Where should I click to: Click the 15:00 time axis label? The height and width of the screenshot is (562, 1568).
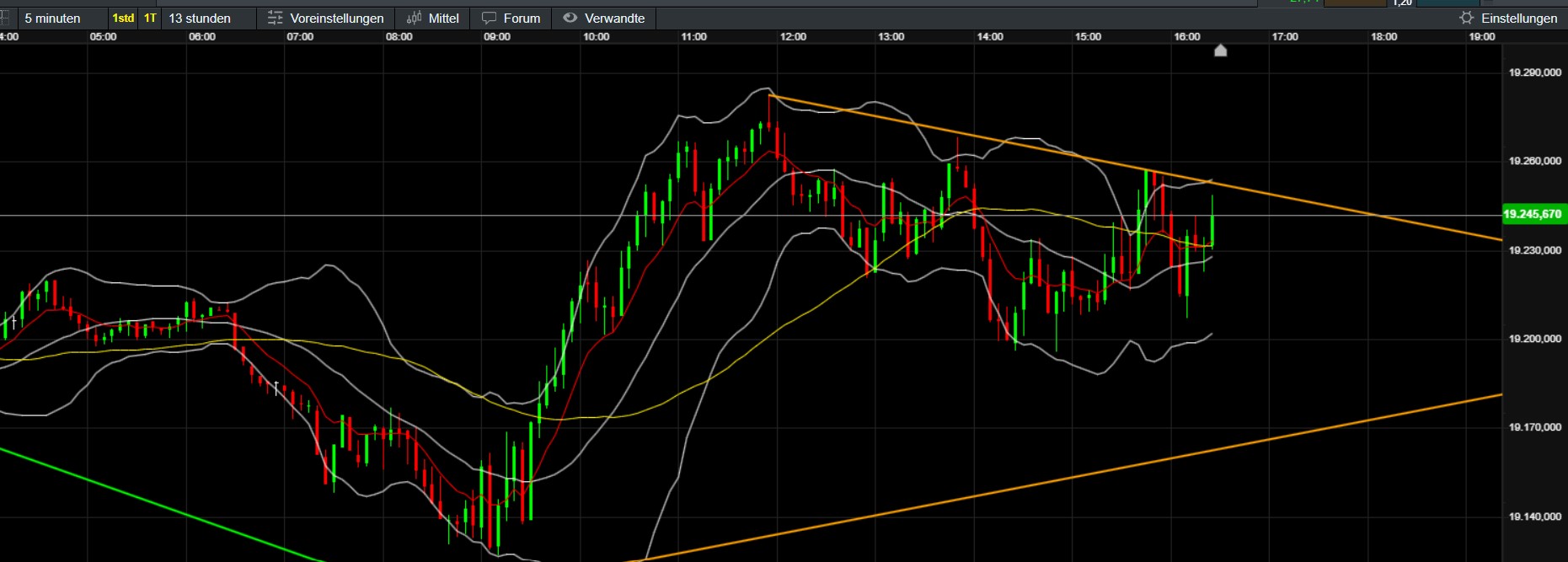1088,37
